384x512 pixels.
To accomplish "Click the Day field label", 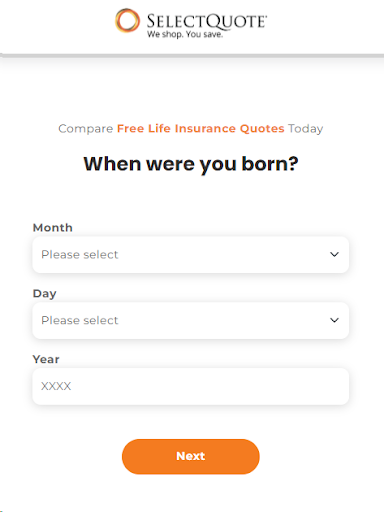I will pyautogui.click(x=45, y=294).
